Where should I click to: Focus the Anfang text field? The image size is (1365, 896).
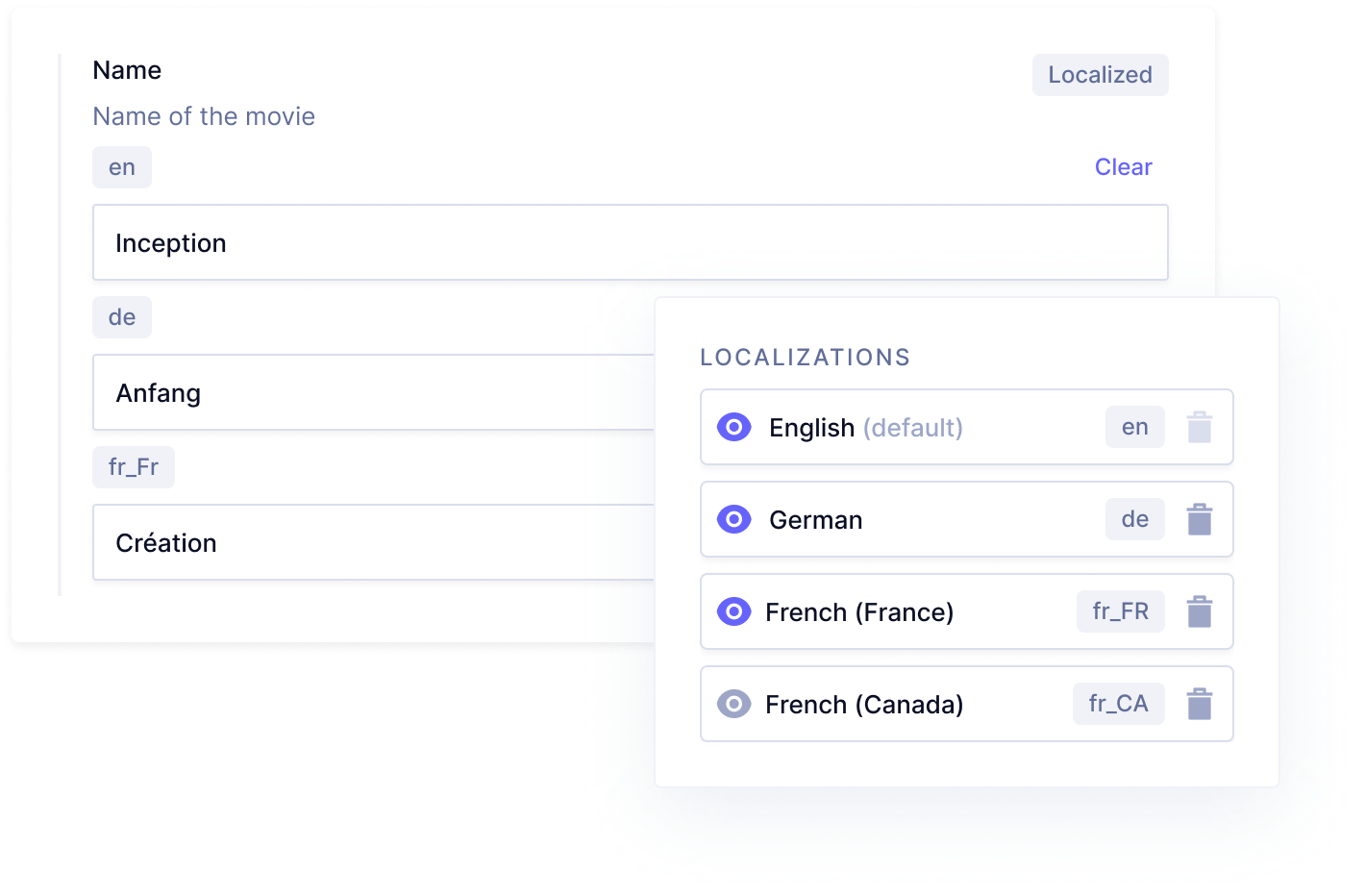[x=375, y=392]
